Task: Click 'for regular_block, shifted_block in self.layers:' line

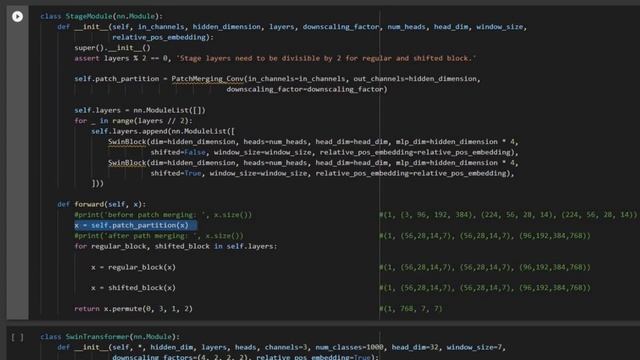Action: (x=176, y=246)
